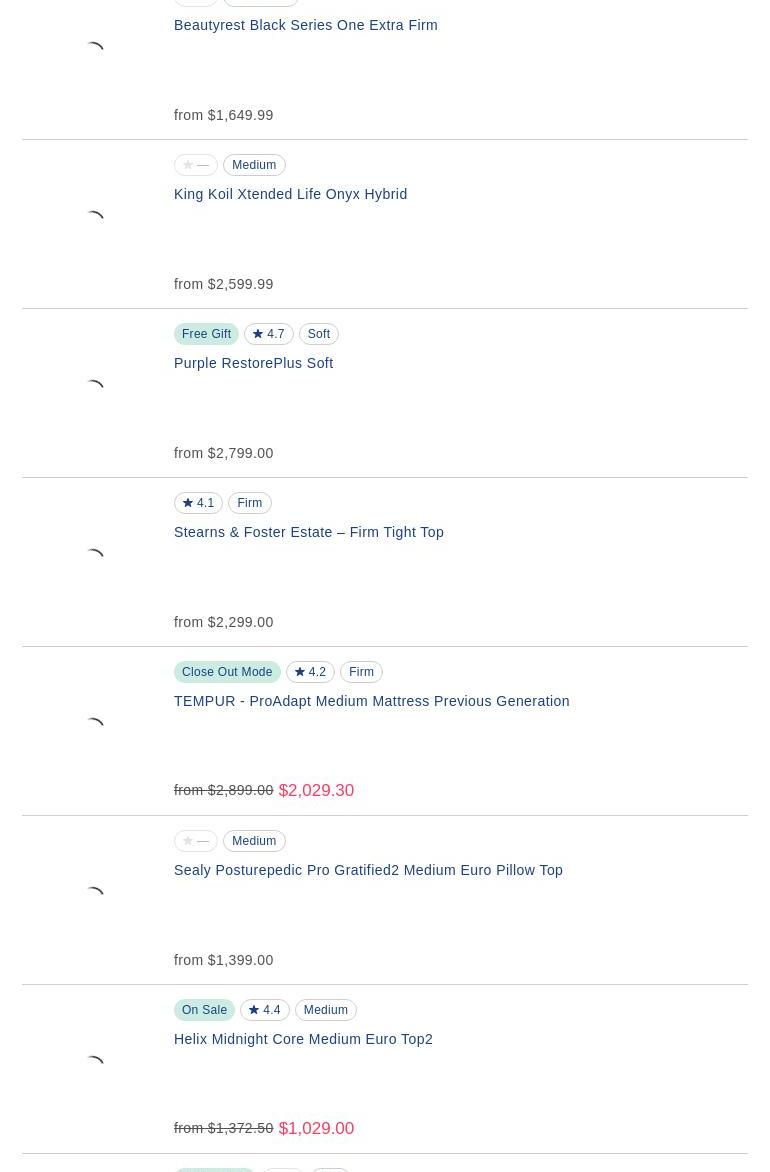Click the 4.1 star rating chip
The height and width of the screenshot is (1172, 770).
[x=198, y=503]
